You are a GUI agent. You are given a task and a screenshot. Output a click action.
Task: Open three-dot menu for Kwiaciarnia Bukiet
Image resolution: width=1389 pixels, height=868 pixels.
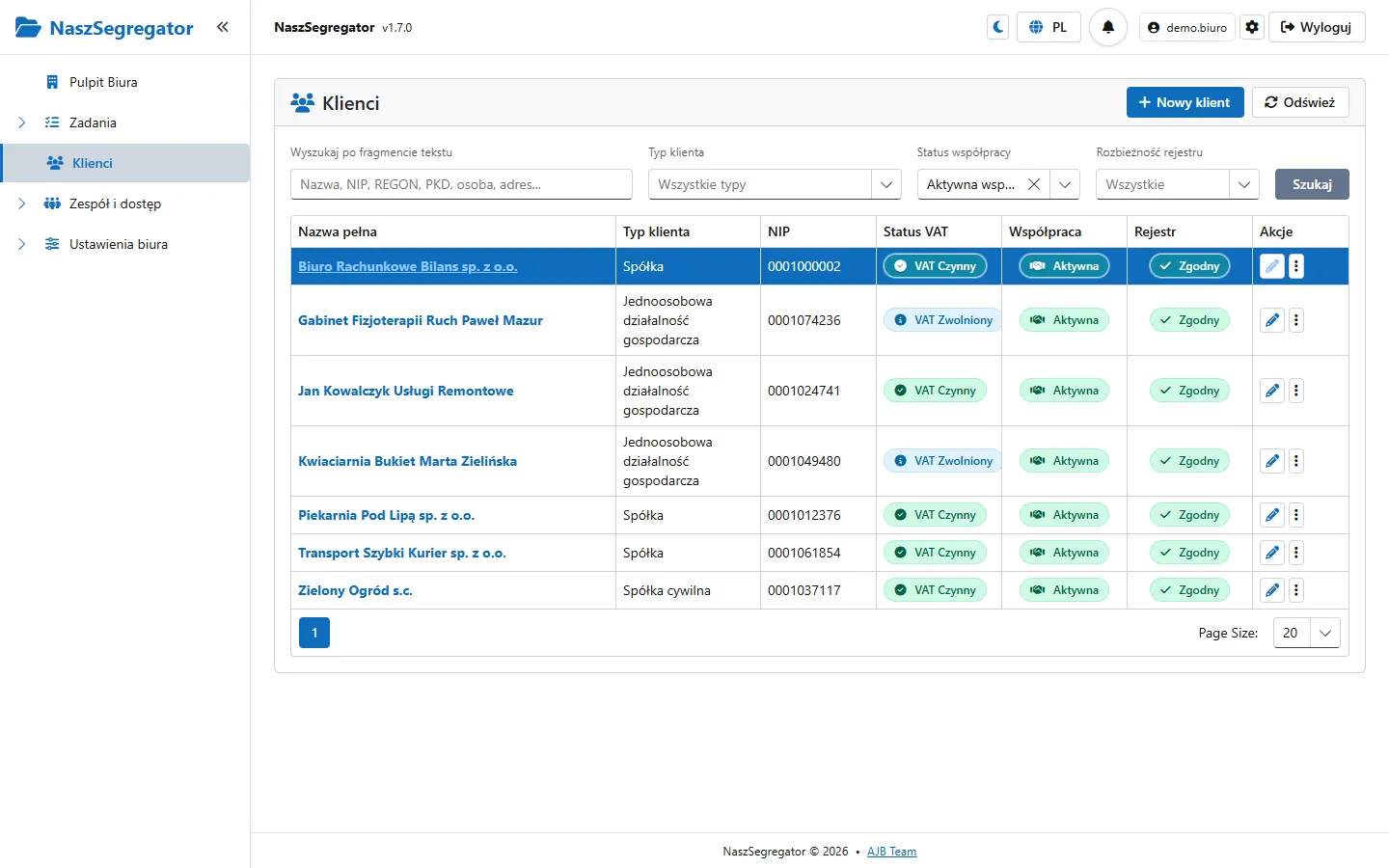1296,461
